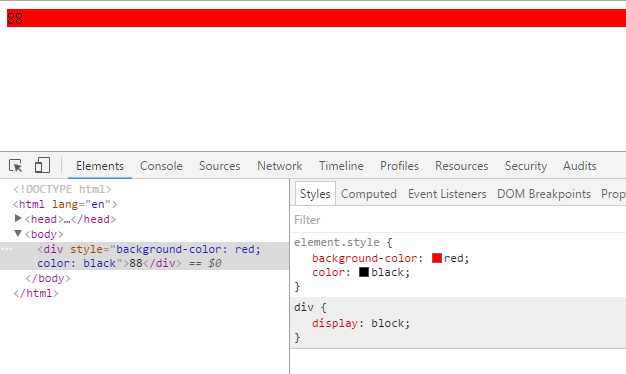Click the div selector in user agent rule
The height and width of the screenshot is (374, 626).
click(x=304, y=307)
